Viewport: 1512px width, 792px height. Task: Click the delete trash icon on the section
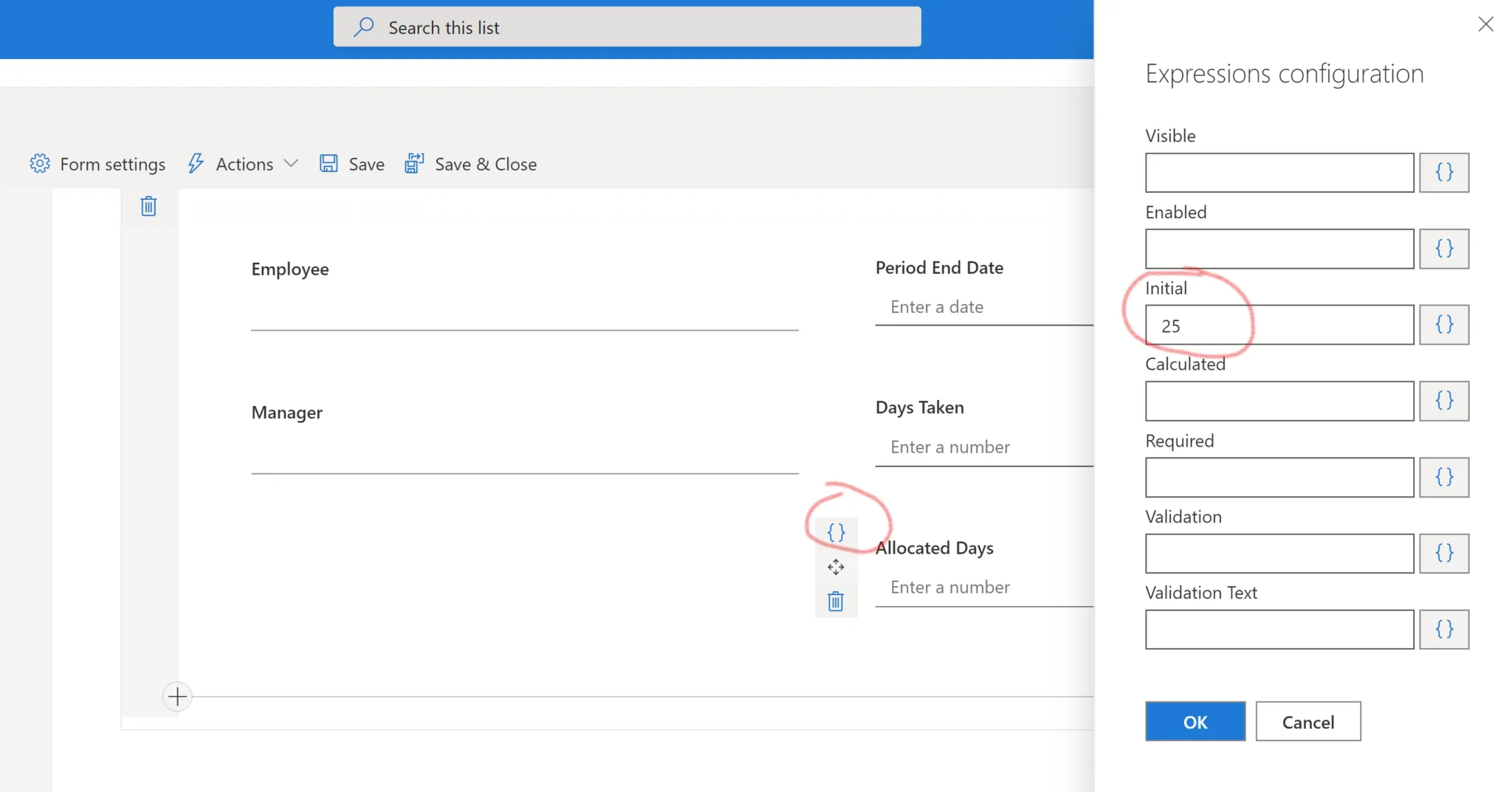click(148, 206)
